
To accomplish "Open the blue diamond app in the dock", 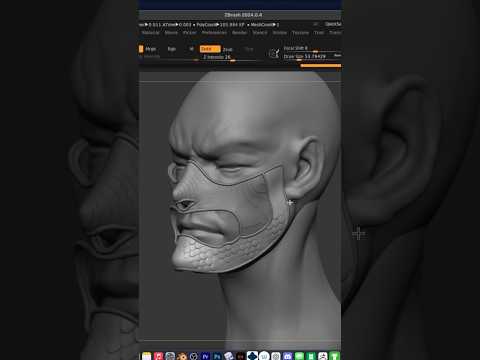I will pos(252,356).
